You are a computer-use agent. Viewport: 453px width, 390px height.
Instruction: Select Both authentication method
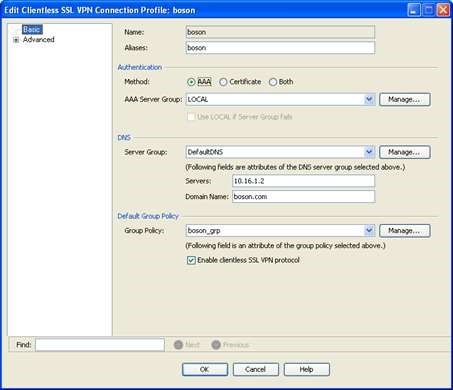(273, 82)
